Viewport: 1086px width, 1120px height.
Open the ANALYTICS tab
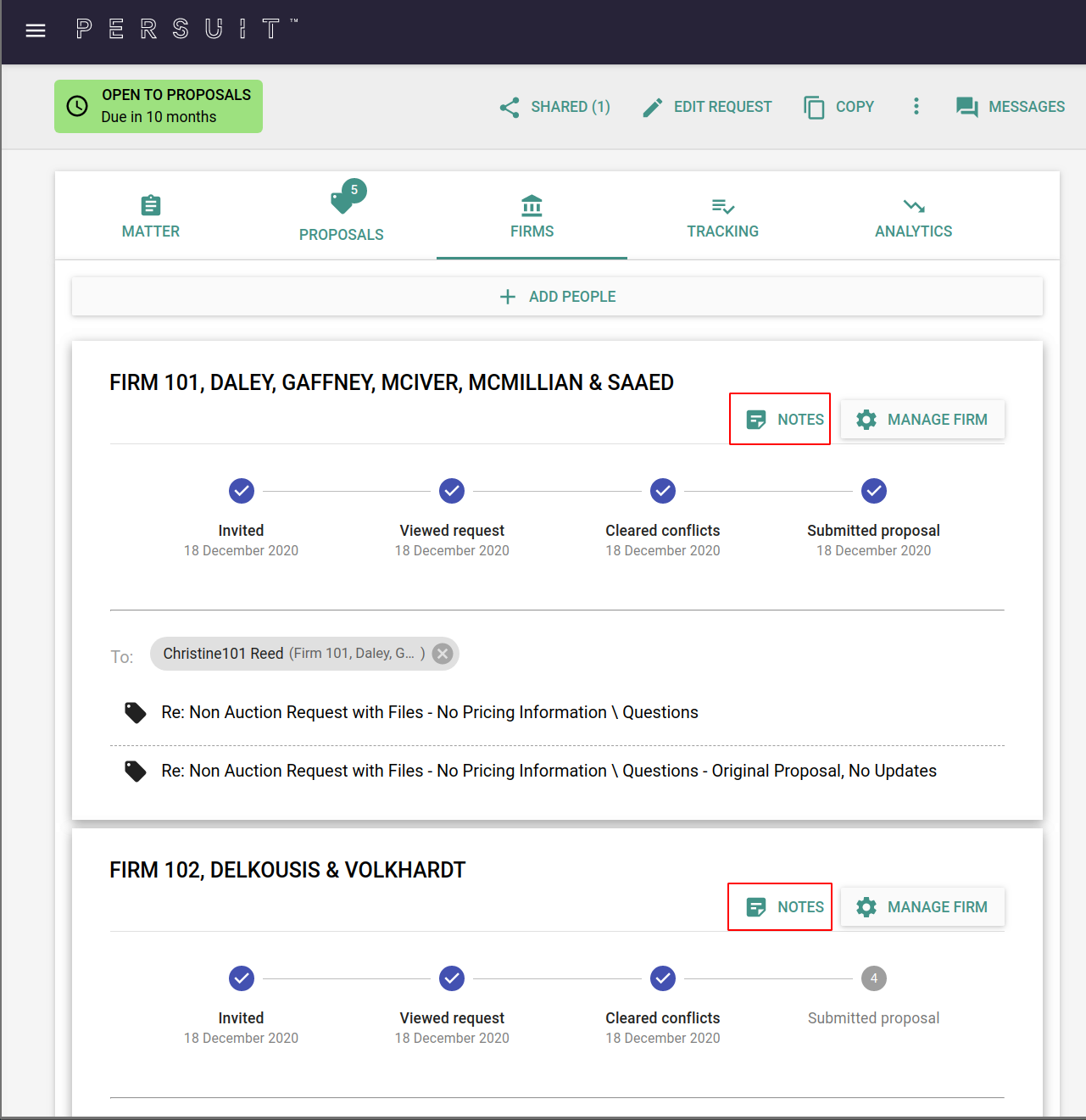click(914, 216)
